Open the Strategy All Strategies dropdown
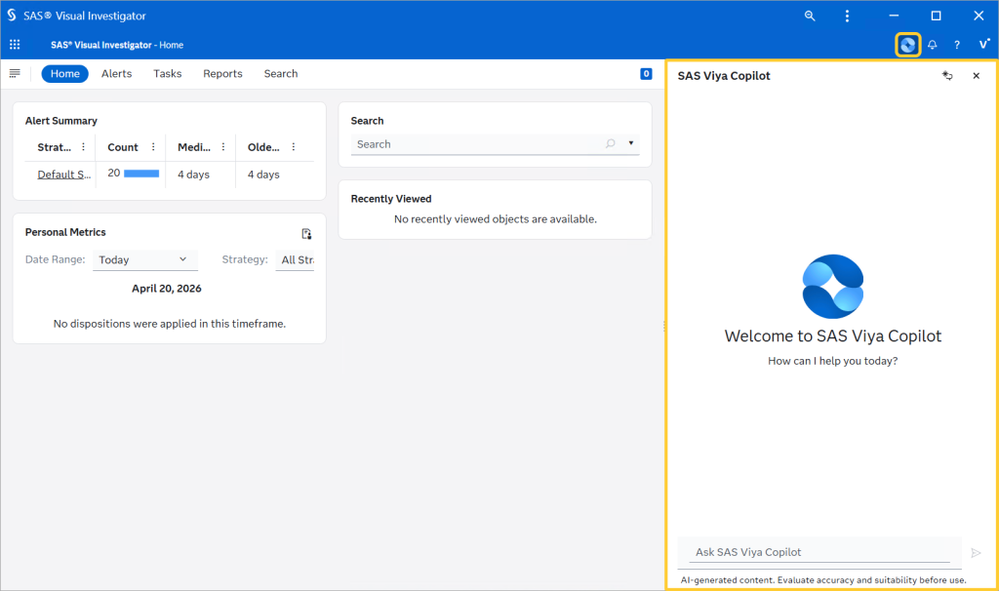 pyautogui.click(x=295, y=260)
